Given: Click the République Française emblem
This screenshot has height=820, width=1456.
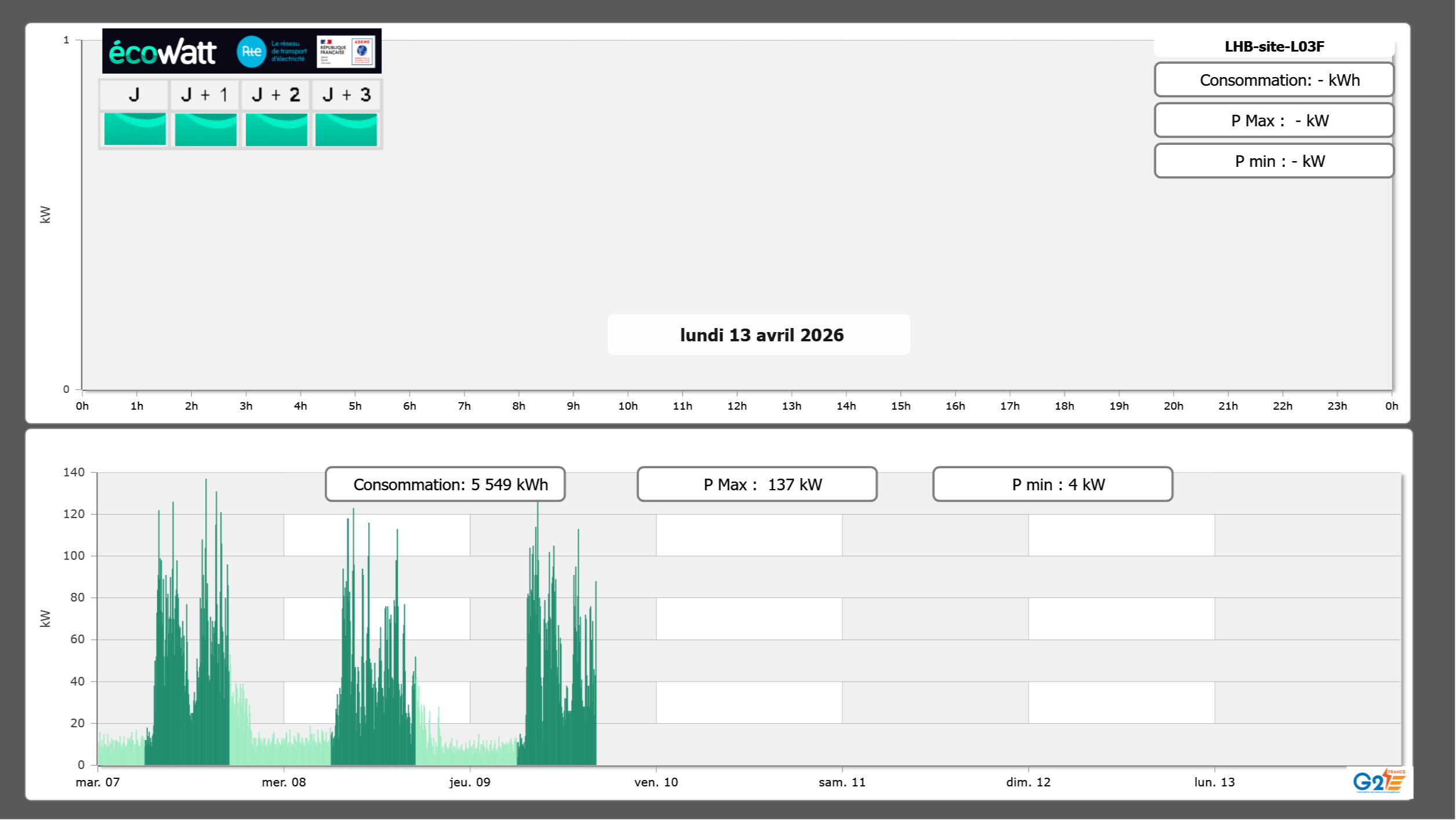Looking at the screenshot, I should click(333, 51).
